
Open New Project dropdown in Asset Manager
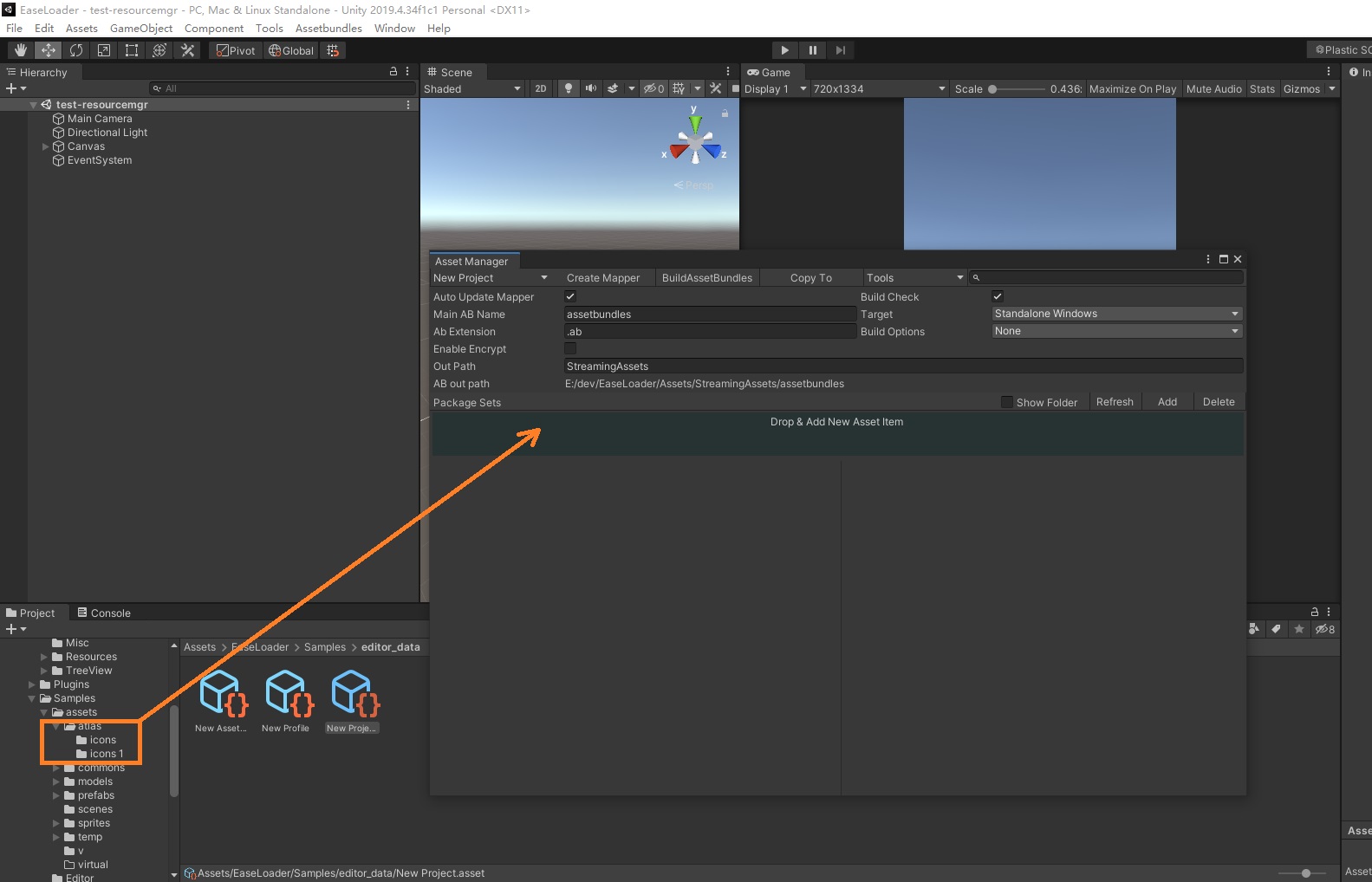click(491, 278)
